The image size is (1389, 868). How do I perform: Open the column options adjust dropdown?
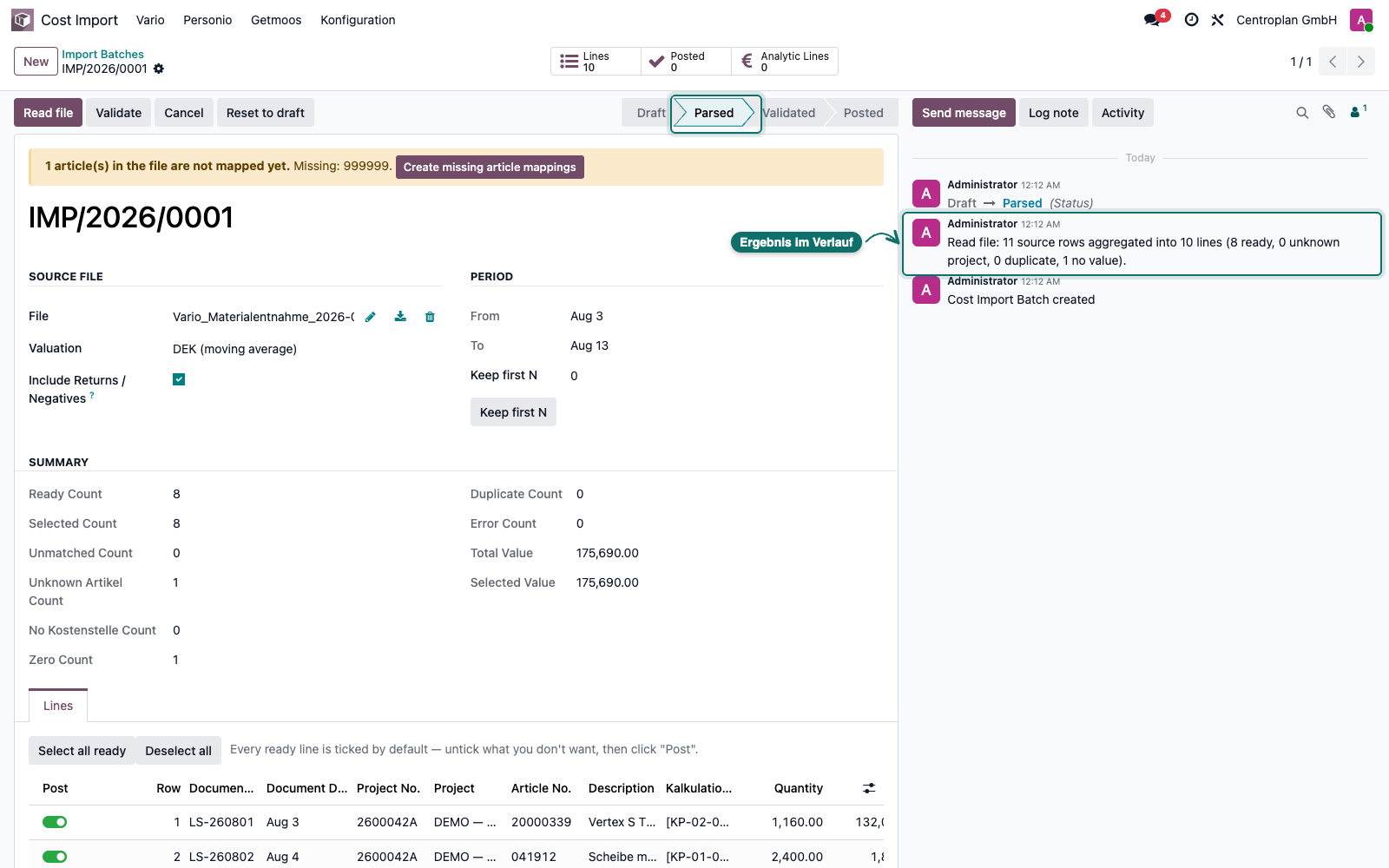point(869,788)
